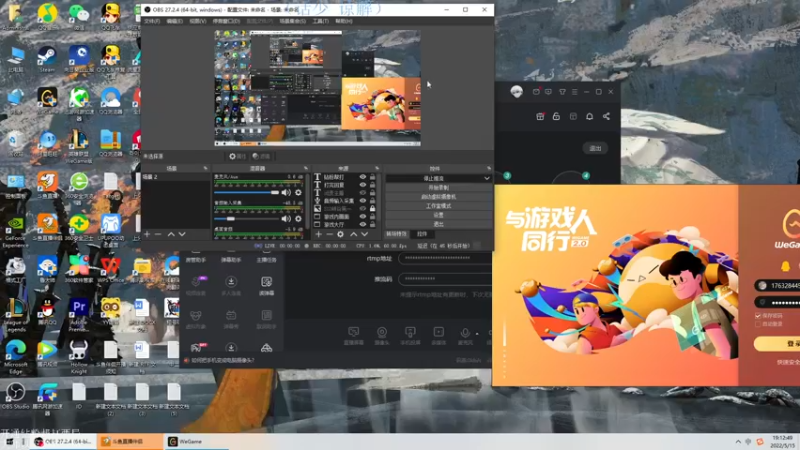This screenshot has height=450, width=800.
Task: Expand the 停止推流 dropdown arrow in OBS controls
Action: (486, 178)
